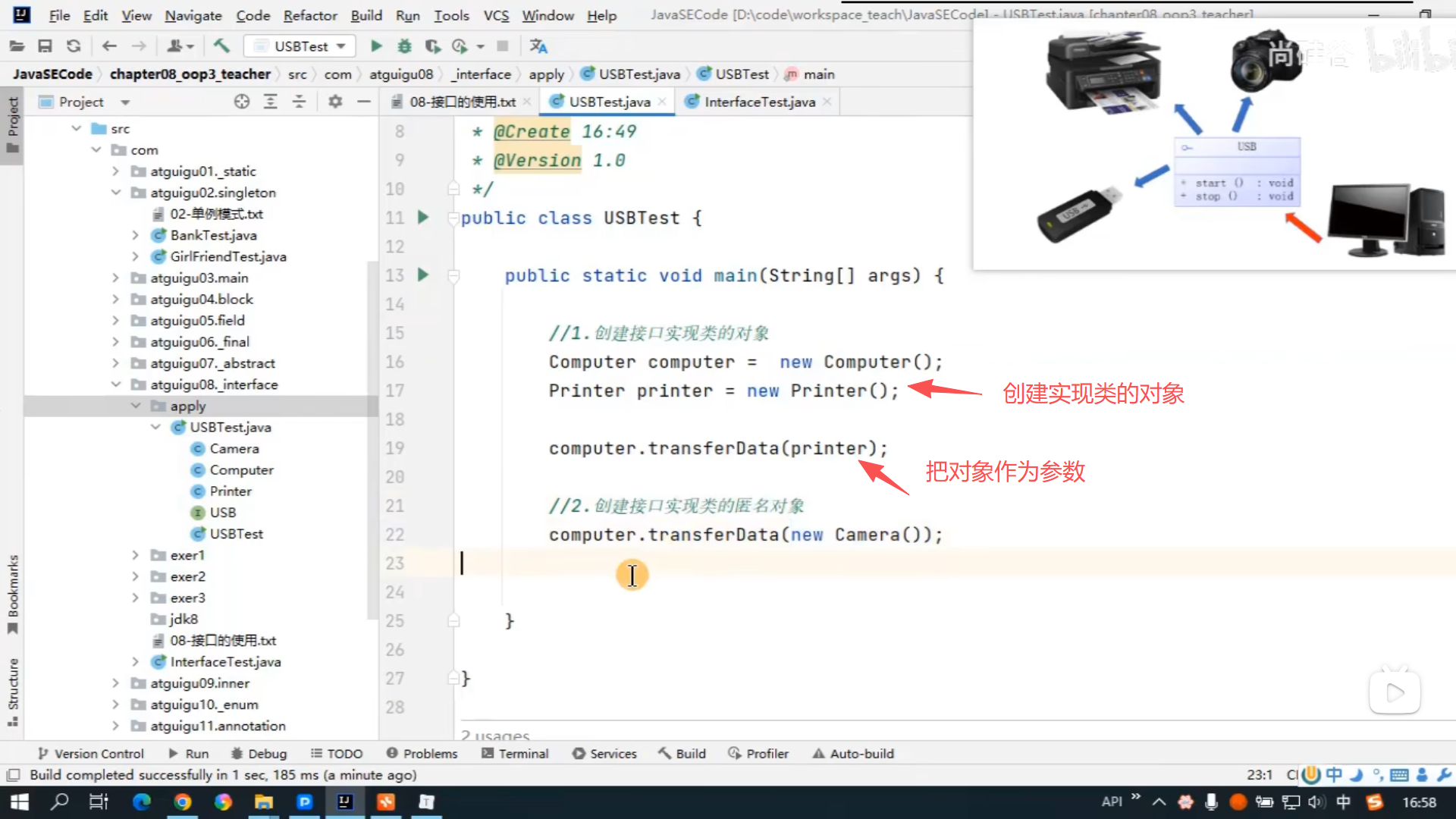The width and height of the screenshot is (1456, 819).
Task: Click the Save All disk icon
Action: (45, 46)
